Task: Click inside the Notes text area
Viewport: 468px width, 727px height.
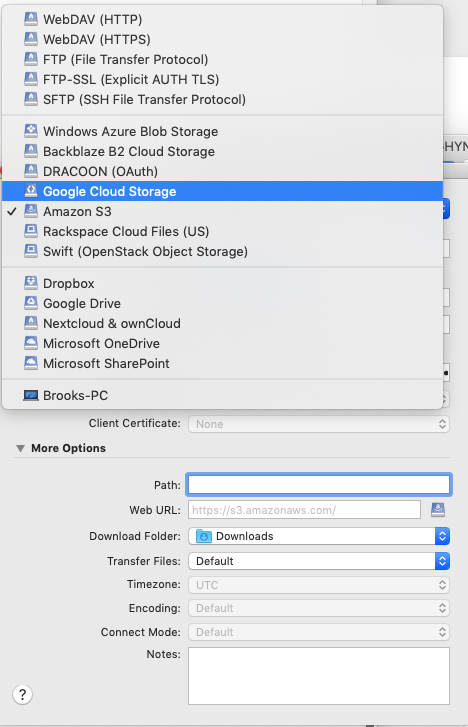Action: (x=319, y=676)
